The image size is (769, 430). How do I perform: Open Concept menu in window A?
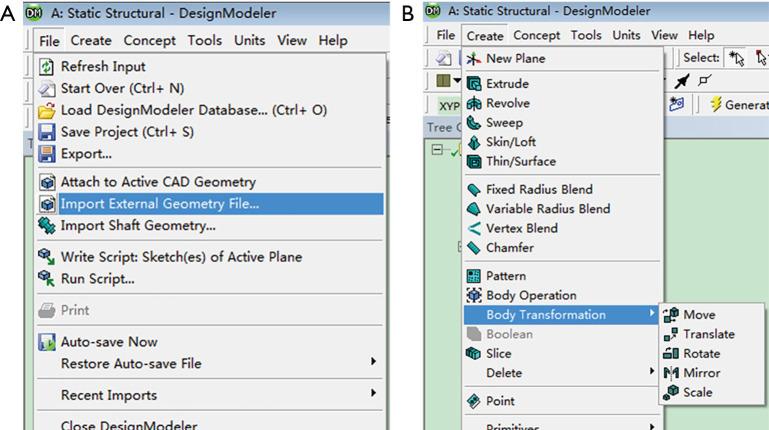point(150,41)
